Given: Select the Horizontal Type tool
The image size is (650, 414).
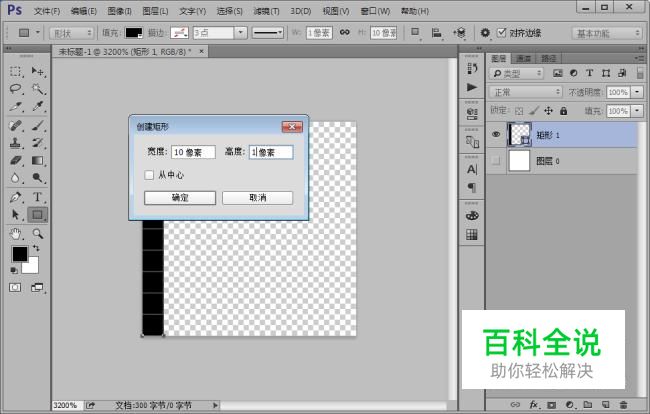Looking at the screenshot, I should coord(38,197).
